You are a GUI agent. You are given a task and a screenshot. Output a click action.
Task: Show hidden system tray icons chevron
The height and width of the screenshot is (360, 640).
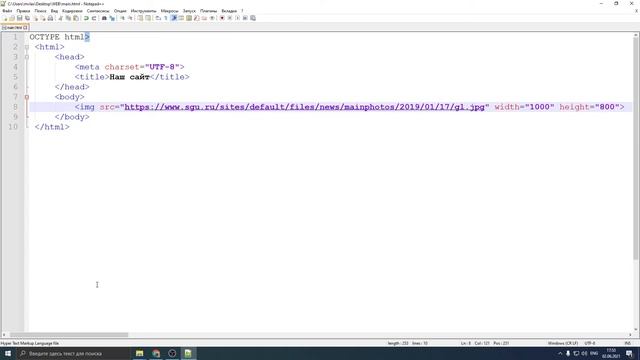(x=560, y=353)
